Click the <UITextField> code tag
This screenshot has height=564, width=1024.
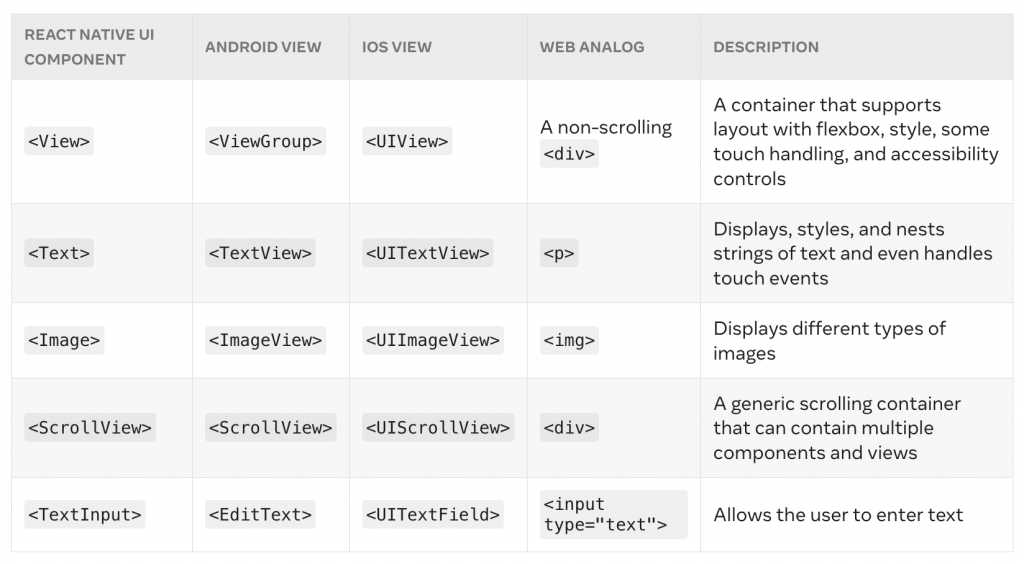433,515
